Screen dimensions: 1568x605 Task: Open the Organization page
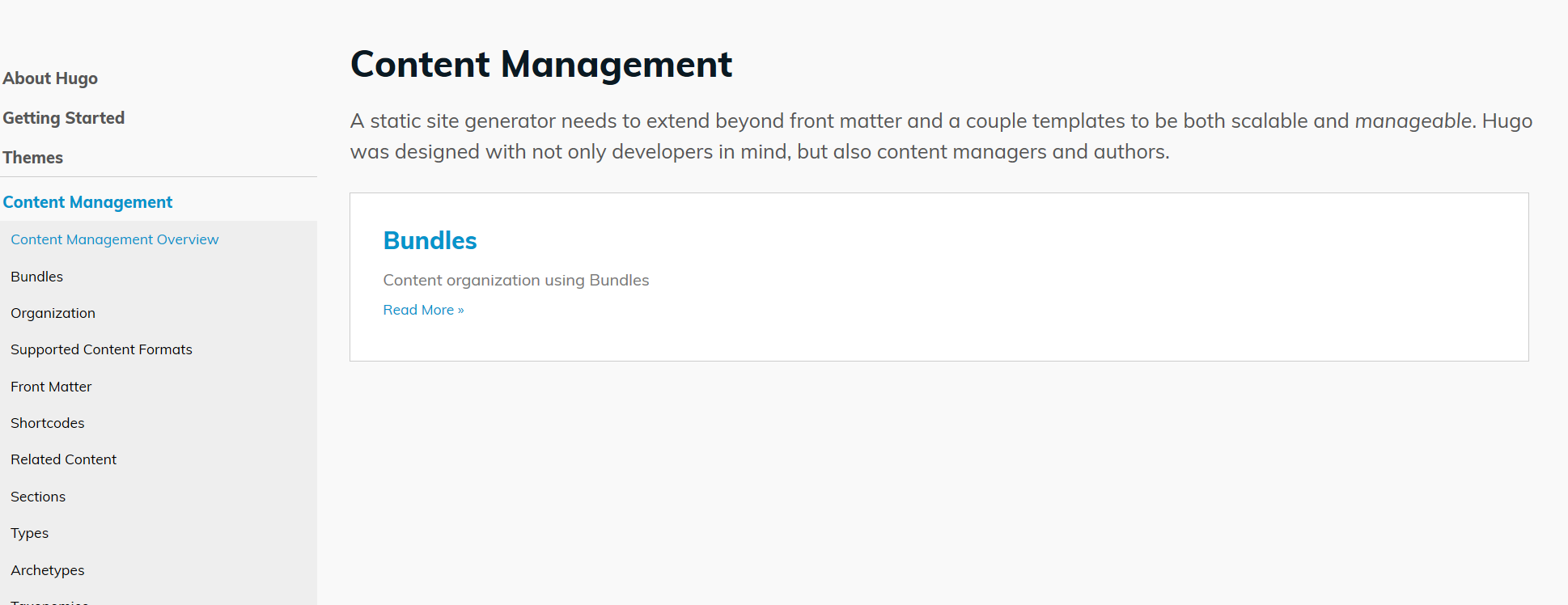(53, 312)
